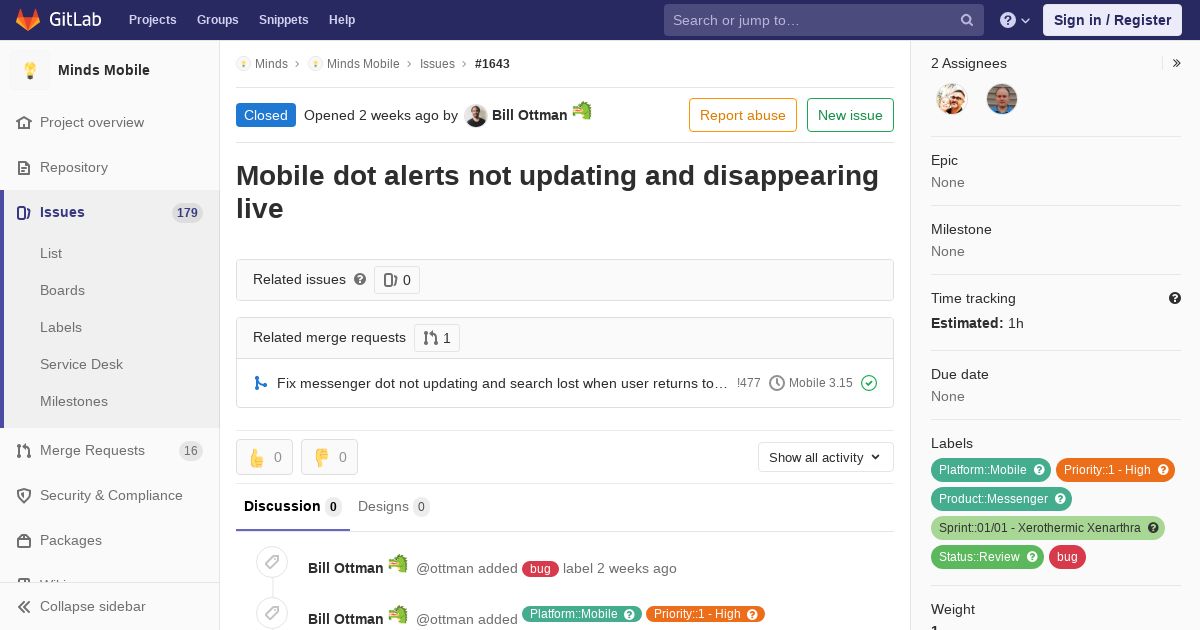
Task: Click the Security & Compliance shield icon
Action: pyautogui.click(x=24, y=495)
